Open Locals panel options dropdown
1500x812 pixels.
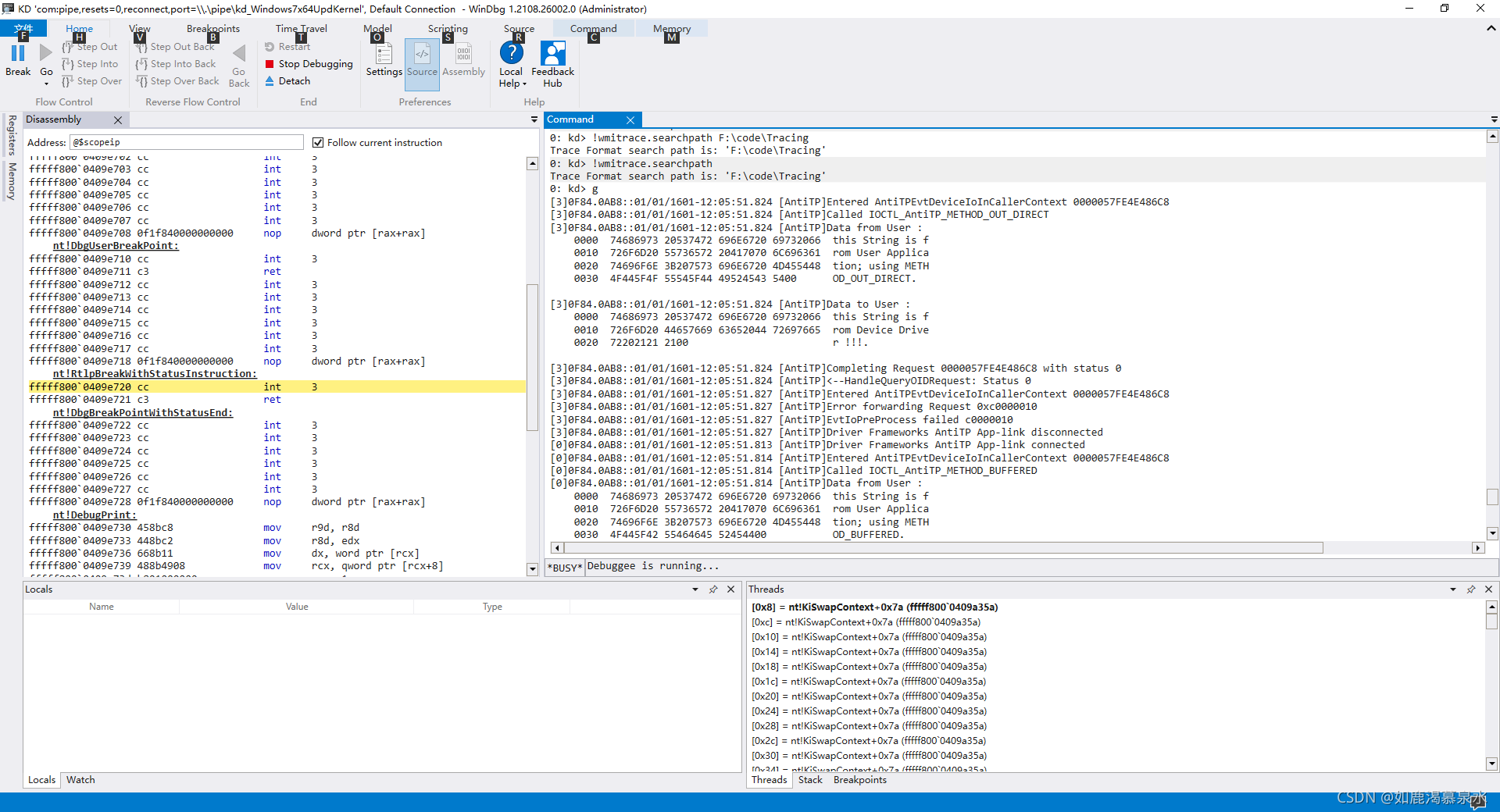(x=695, y=589)
